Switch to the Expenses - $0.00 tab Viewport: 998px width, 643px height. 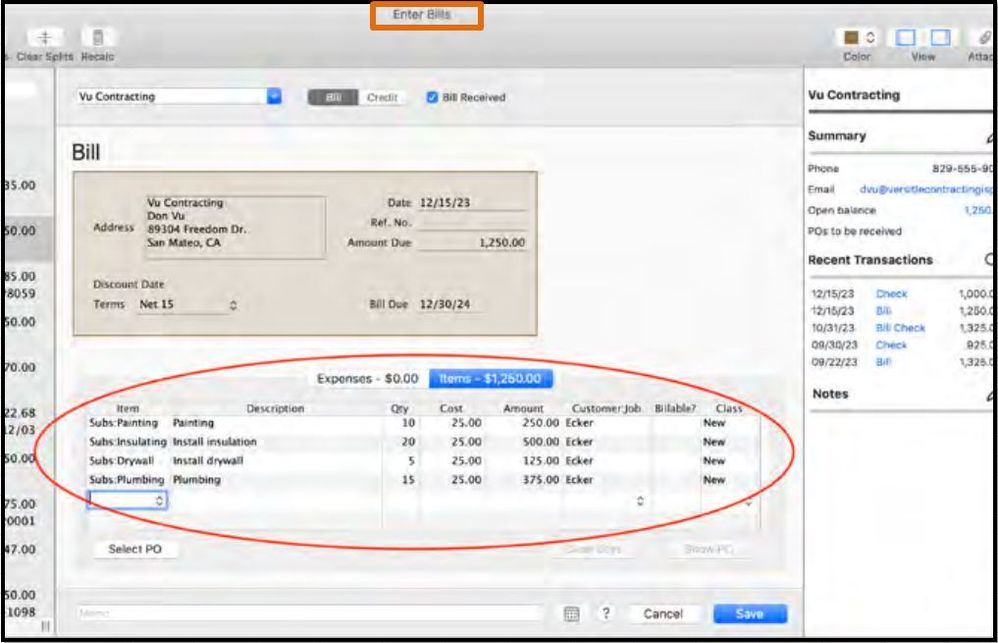368,379
